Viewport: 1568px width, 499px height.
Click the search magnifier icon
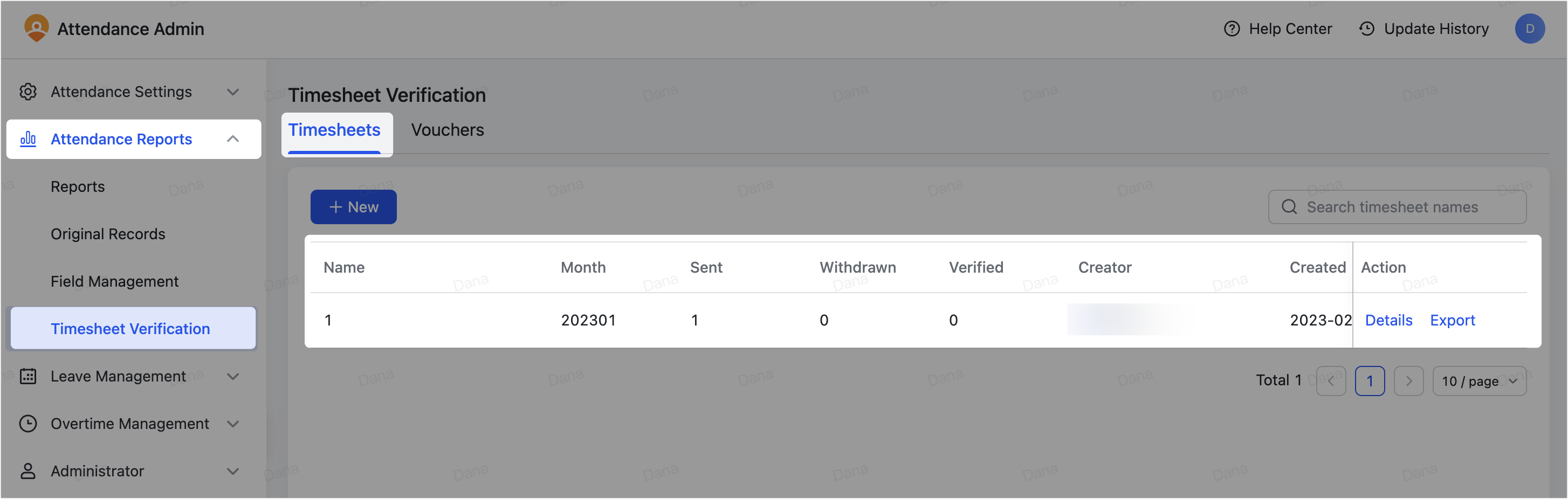click(1289, 207)
